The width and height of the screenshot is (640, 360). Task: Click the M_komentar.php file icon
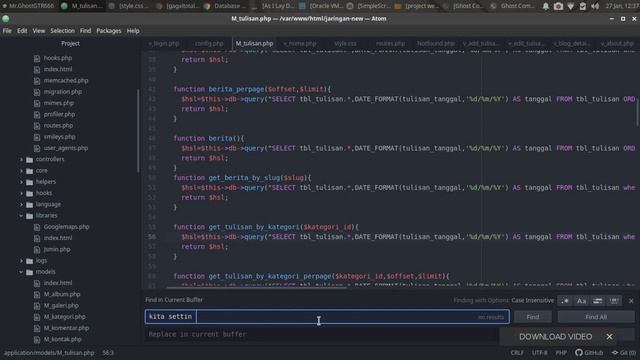click(37, 328)
